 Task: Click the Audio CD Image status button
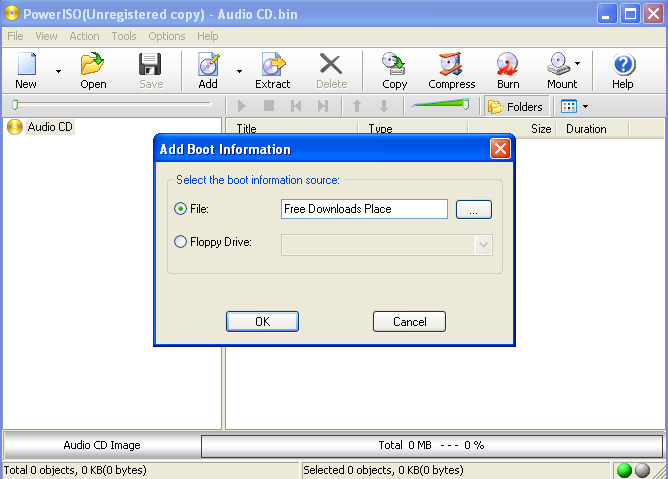pyautogui.click(x=102, y=445)
